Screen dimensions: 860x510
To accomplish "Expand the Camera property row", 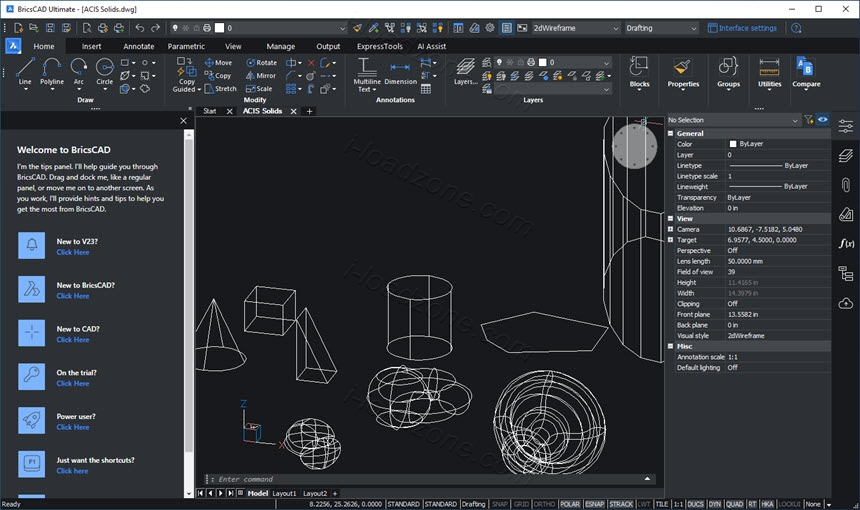I will click(670, 229).
